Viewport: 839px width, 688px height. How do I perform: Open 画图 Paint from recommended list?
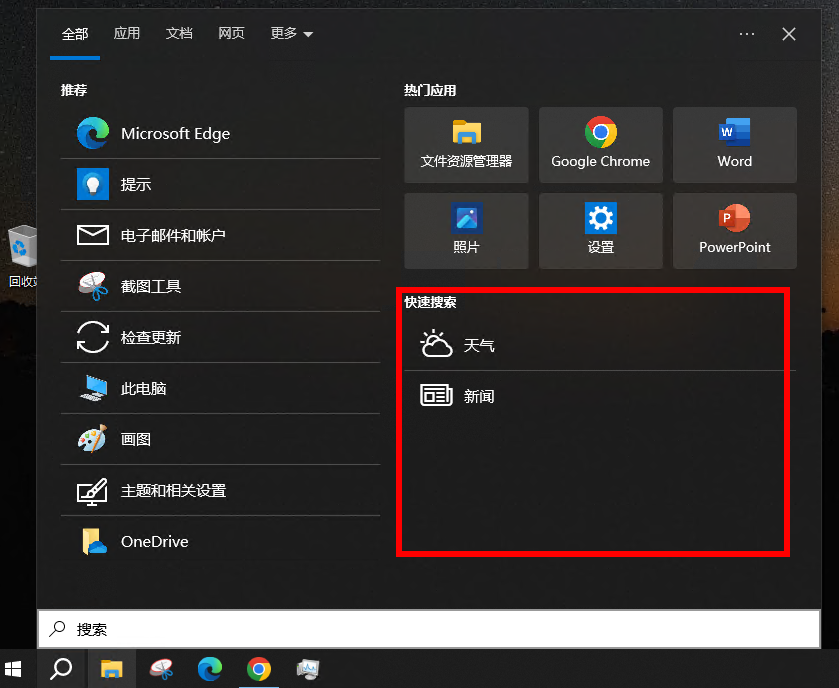pyautogui.click(x=136, y=440)
